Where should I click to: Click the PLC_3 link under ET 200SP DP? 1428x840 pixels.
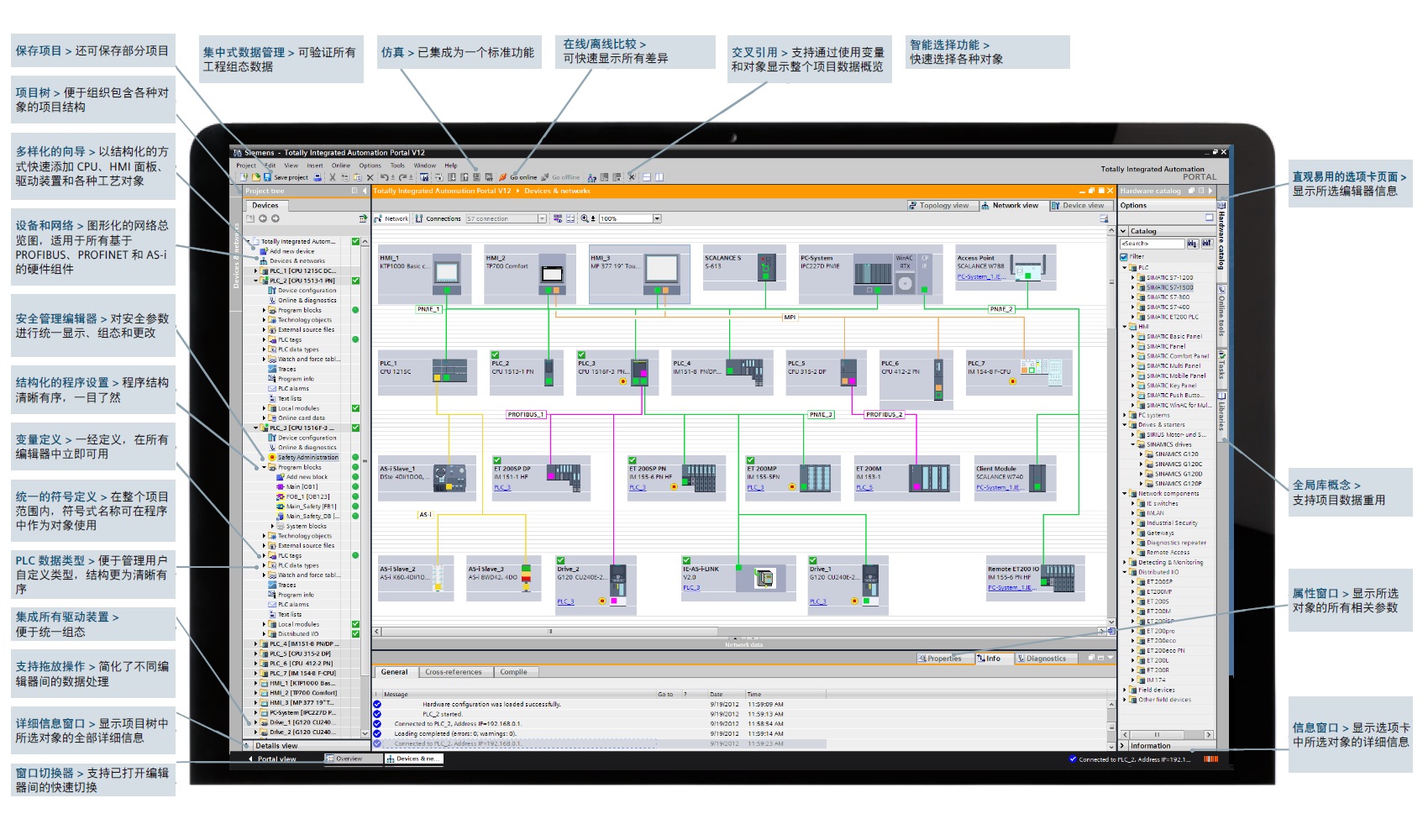click(501, 487)
